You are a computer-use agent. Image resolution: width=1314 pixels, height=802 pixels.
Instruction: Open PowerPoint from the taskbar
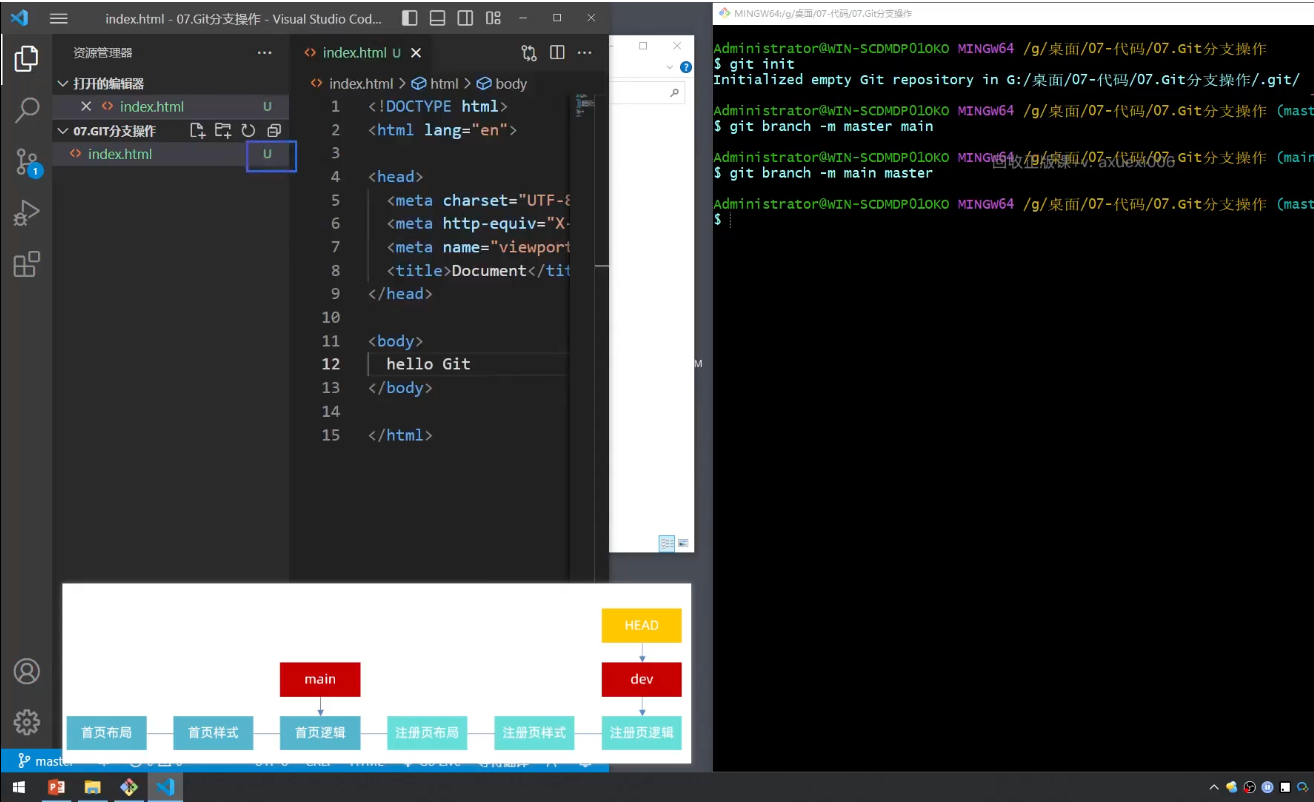pos(57,787)
